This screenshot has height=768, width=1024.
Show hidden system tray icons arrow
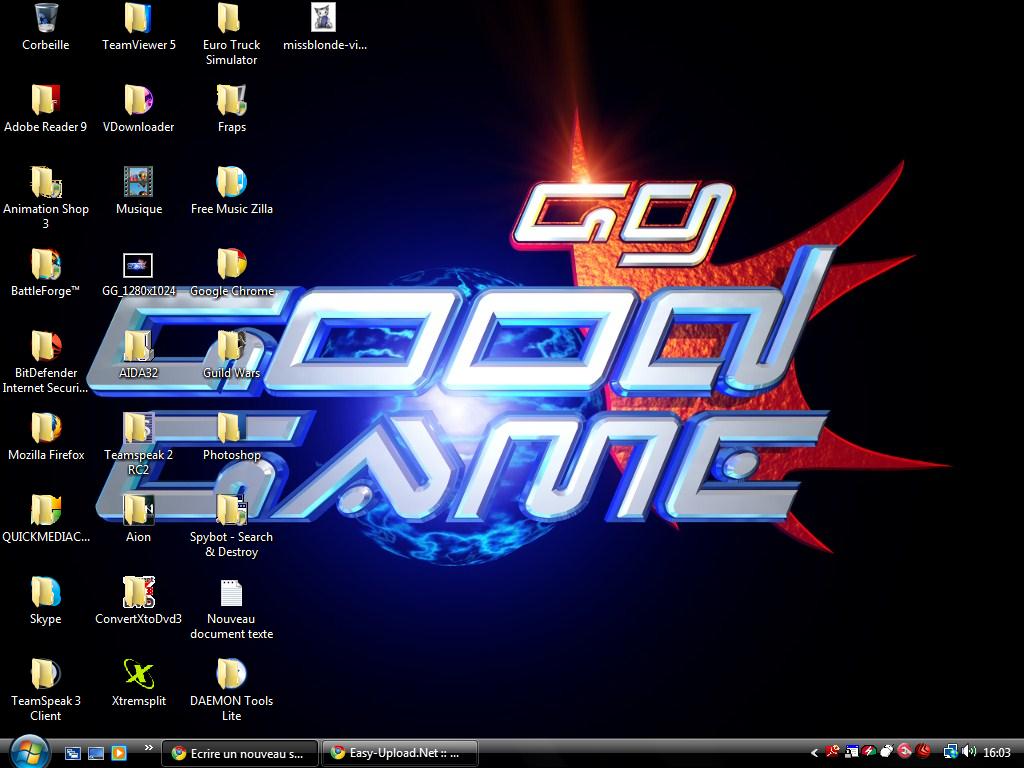(814, 752)
